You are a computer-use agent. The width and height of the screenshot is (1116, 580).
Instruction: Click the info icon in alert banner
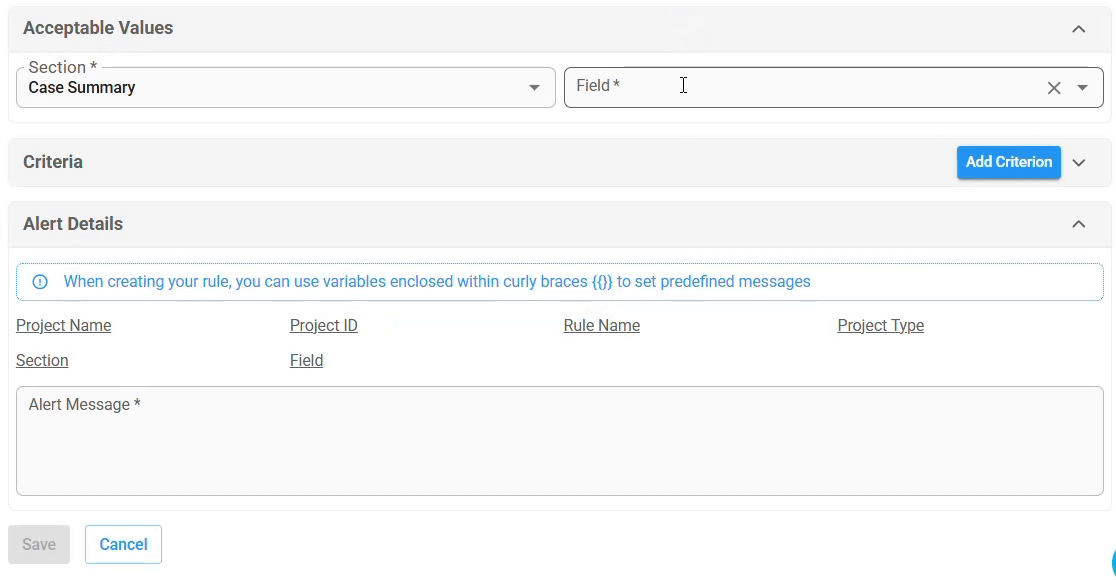(40, 282)
